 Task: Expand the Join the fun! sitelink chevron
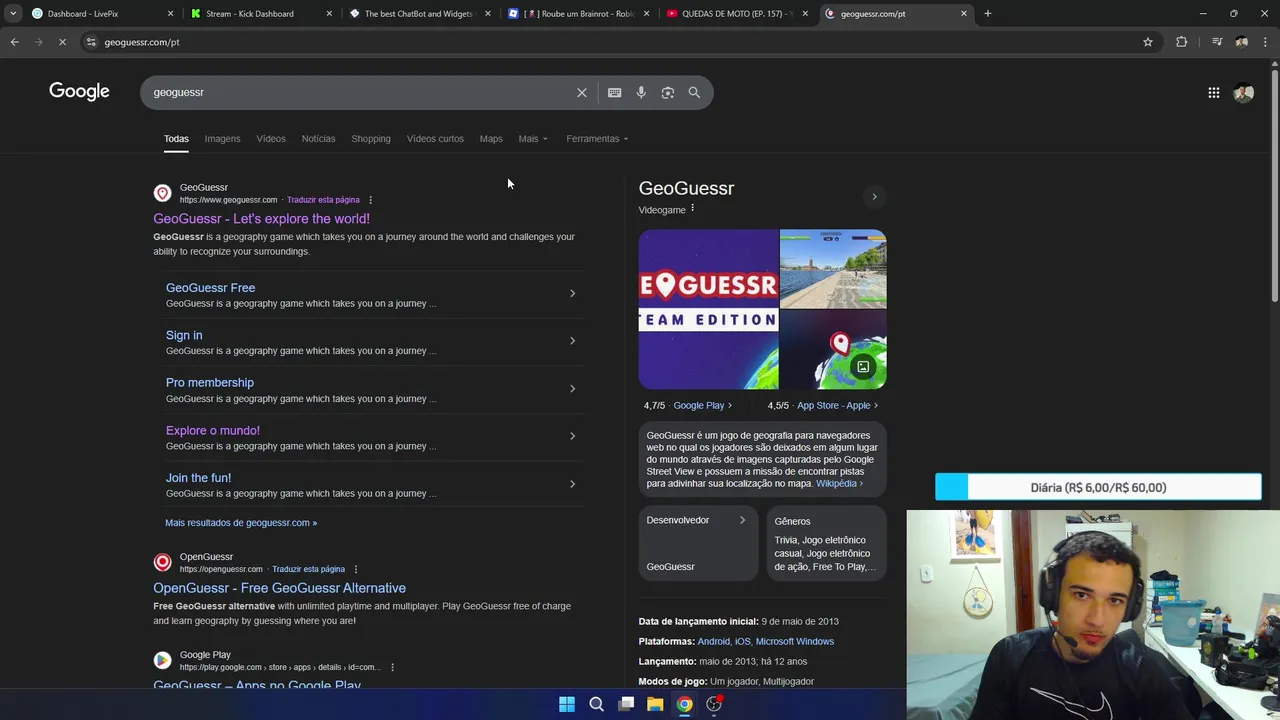coord(572,484)
